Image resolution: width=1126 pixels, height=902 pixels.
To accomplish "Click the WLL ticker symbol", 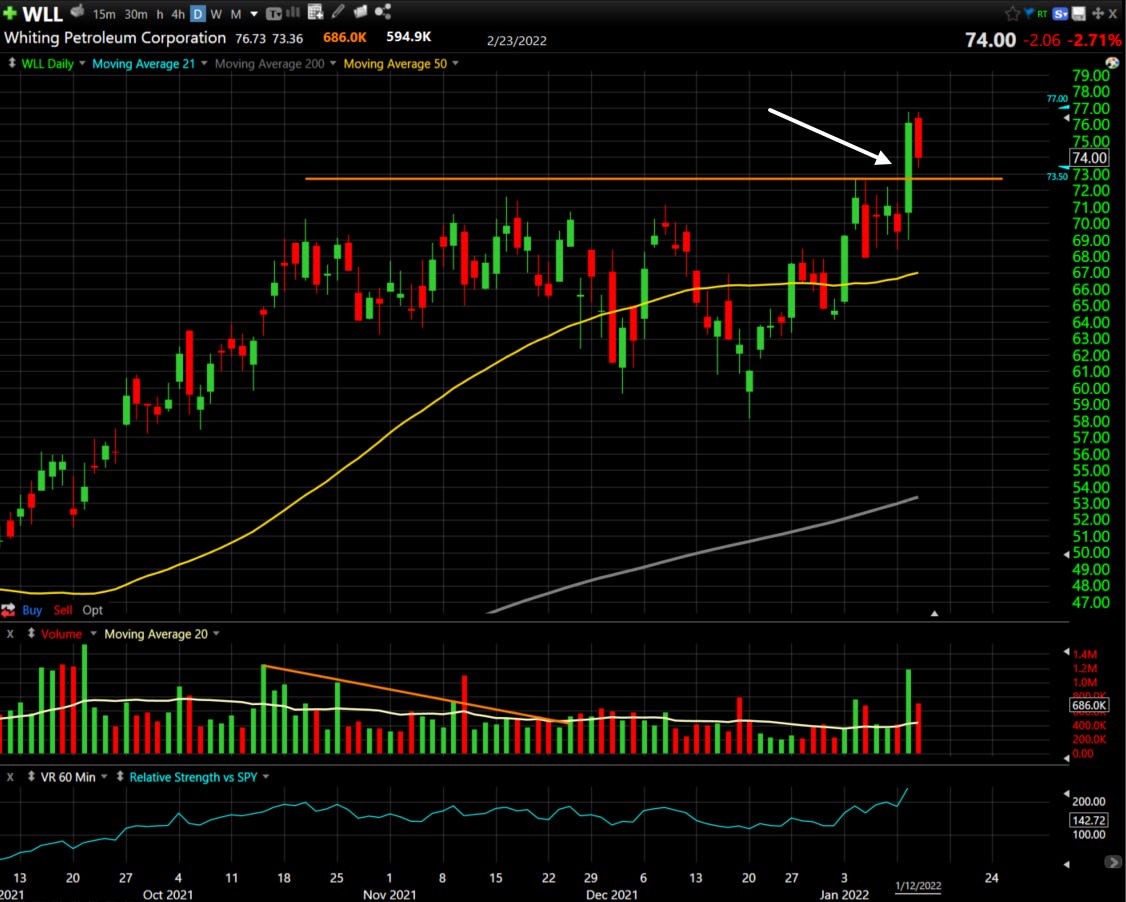I will pos(42,14).
